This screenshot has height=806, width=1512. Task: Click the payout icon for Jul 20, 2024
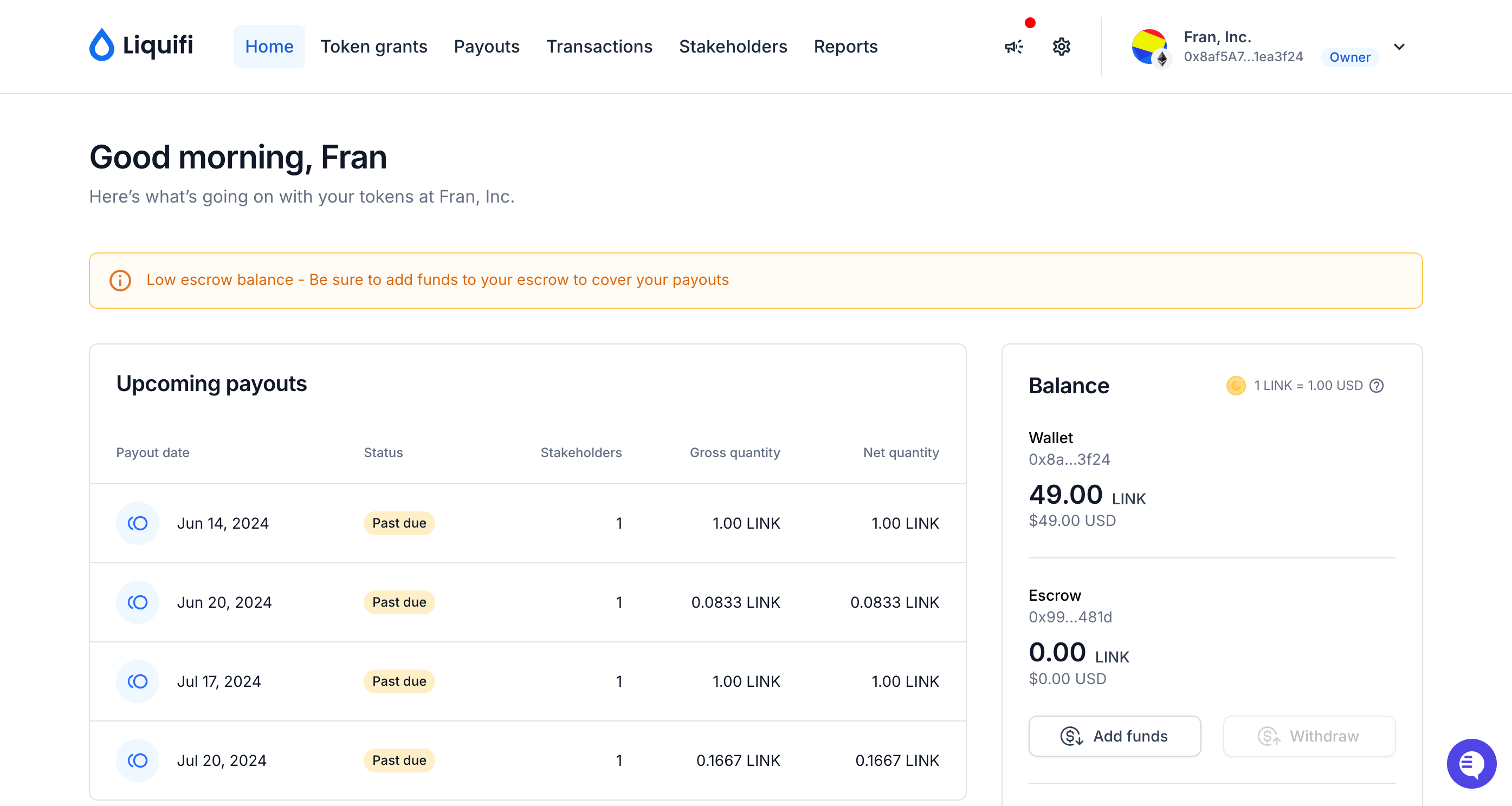[x=137, y=760]
